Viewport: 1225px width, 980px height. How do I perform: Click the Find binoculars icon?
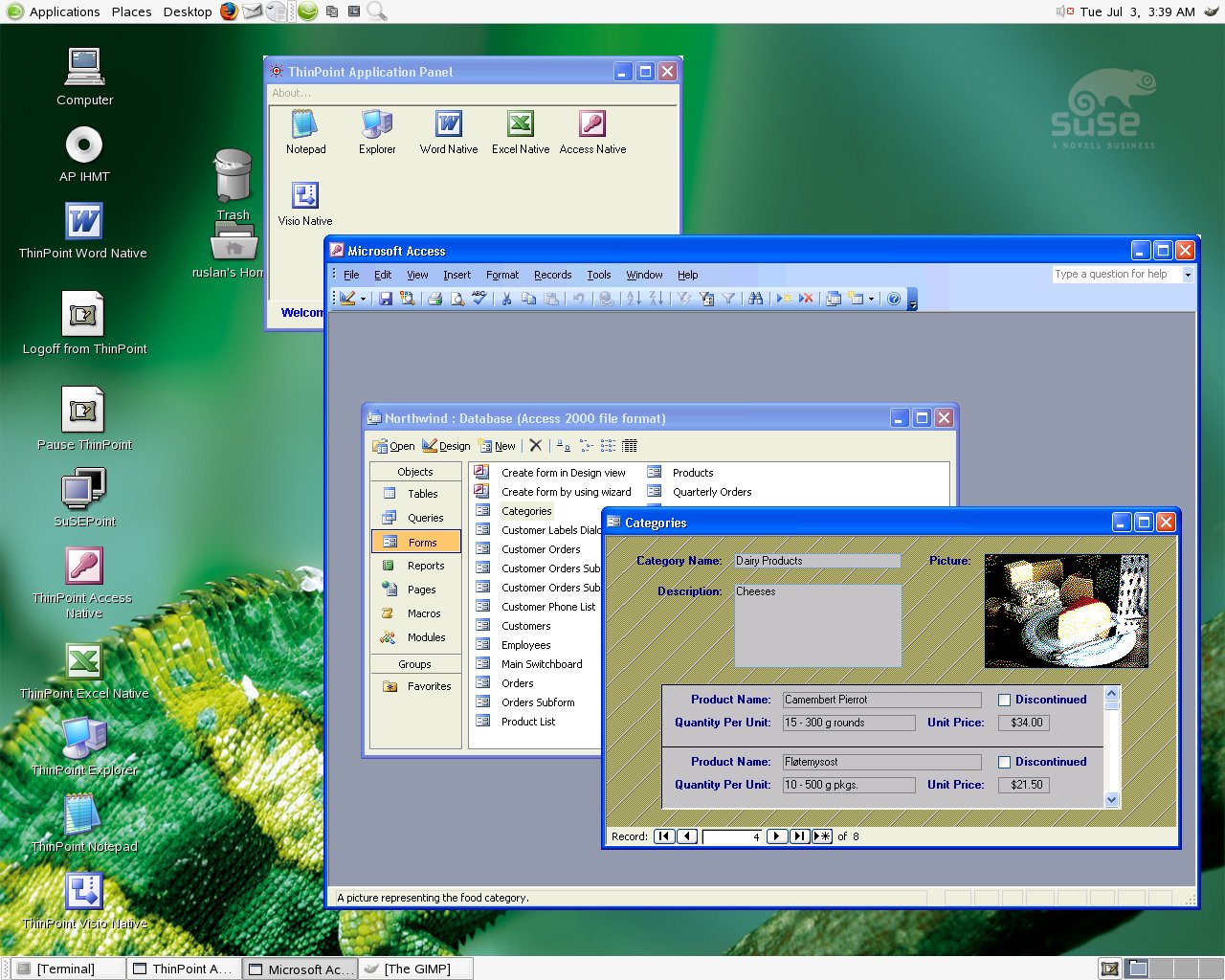tap(756, 299)
